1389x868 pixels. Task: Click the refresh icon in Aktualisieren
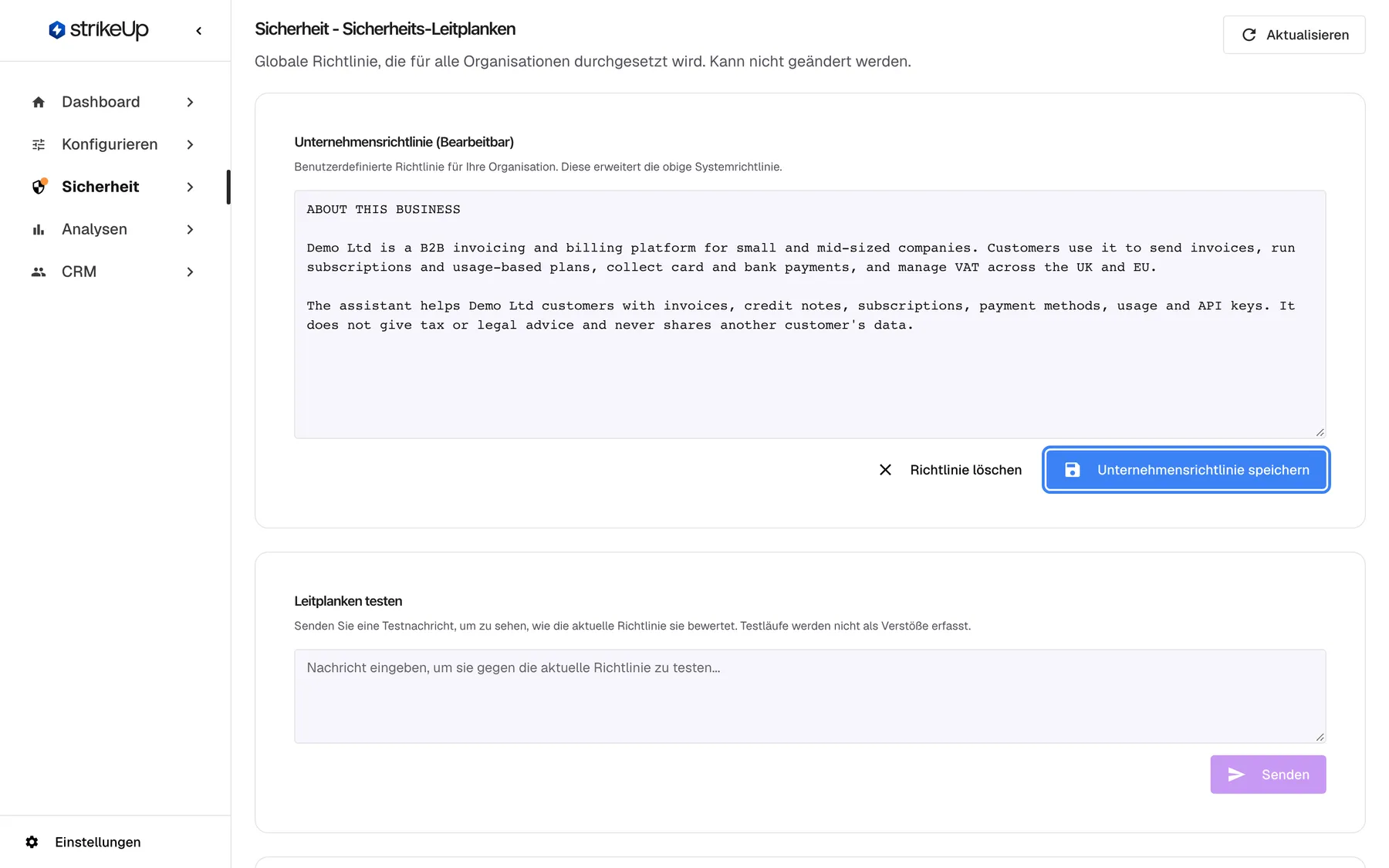click(x=1249, y=35)
